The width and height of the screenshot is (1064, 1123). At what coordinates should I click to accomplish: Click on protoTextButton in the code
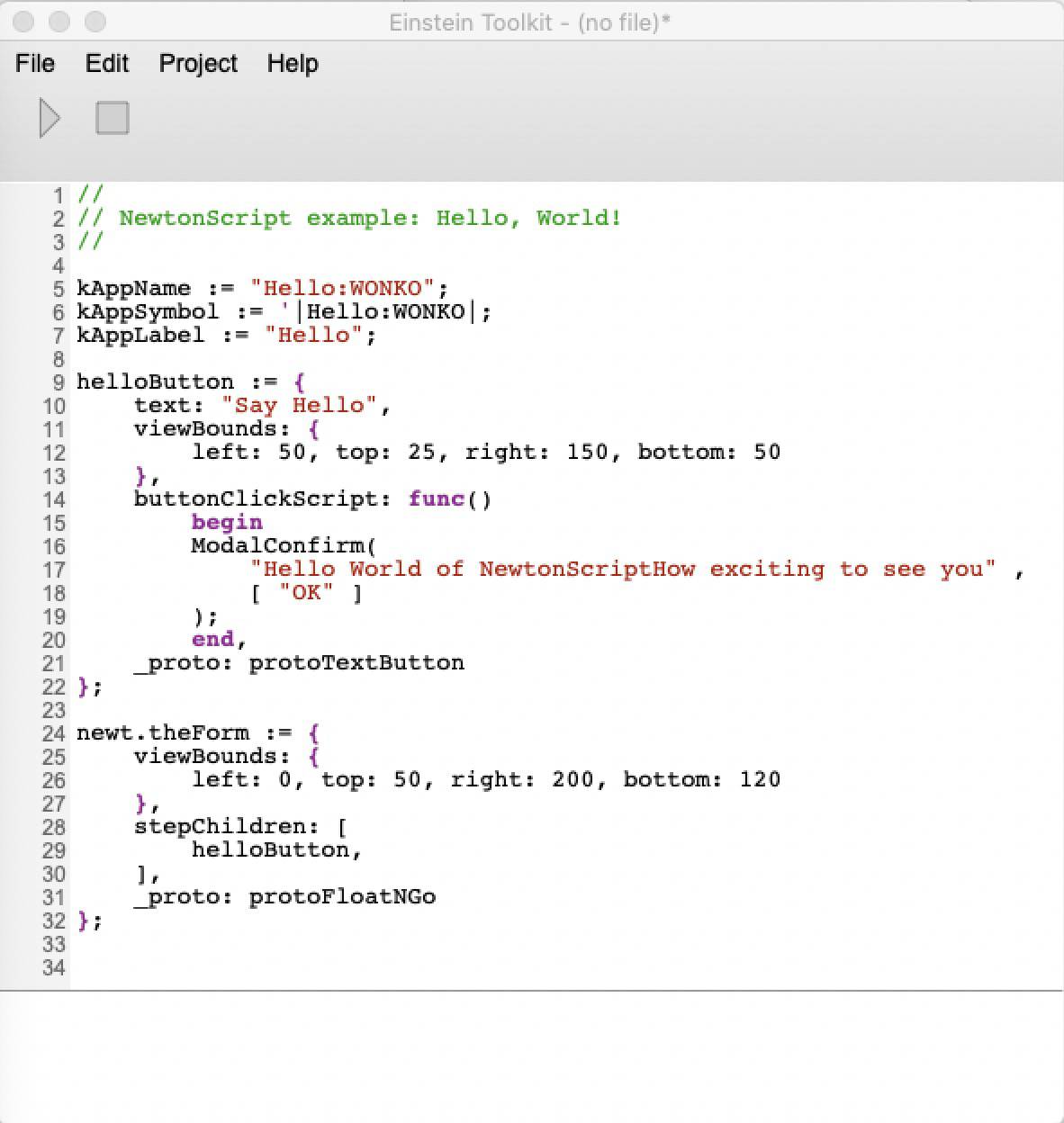(x=356, y=663)
